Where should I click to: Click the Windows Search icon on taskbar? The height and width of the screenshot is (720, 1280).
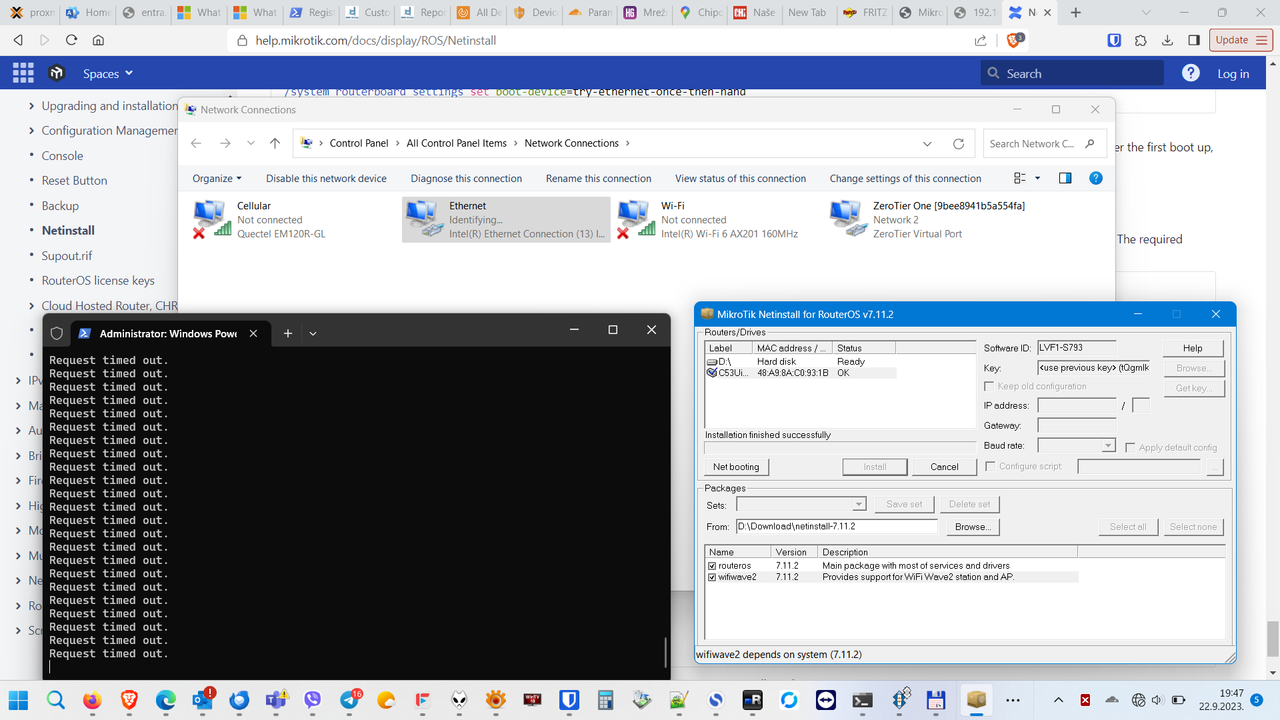point(56,700)
